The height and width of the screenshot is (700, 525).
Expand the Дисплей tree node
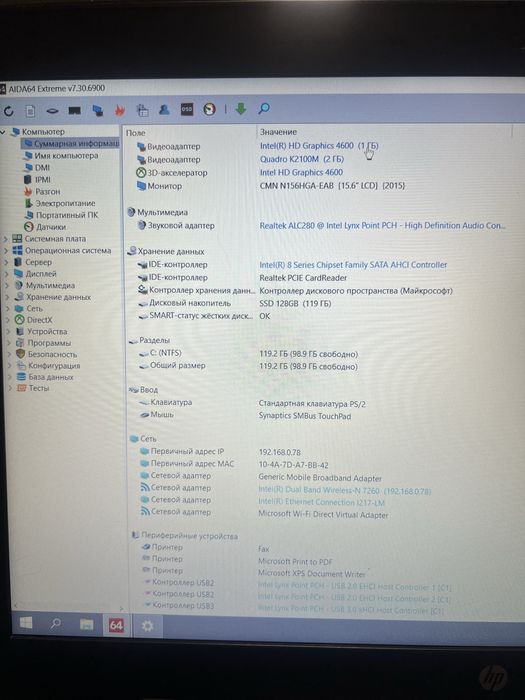coord(7,274)
